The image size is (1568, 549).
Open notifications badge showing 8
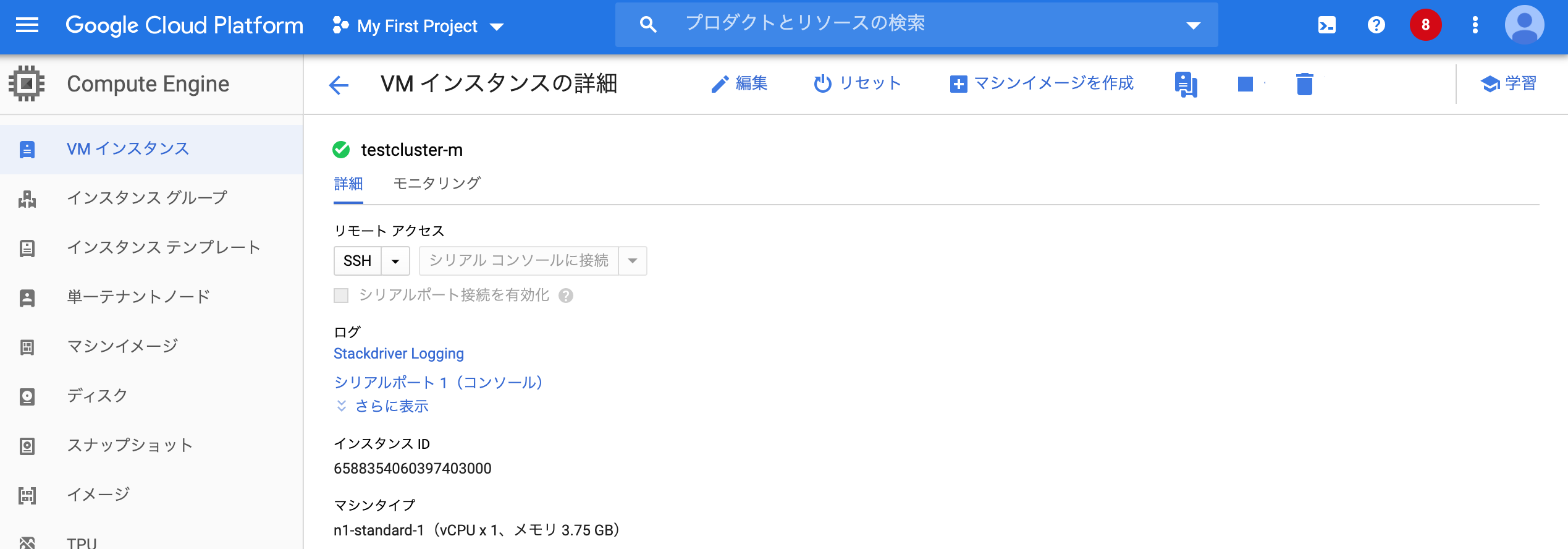point(1425,25)
